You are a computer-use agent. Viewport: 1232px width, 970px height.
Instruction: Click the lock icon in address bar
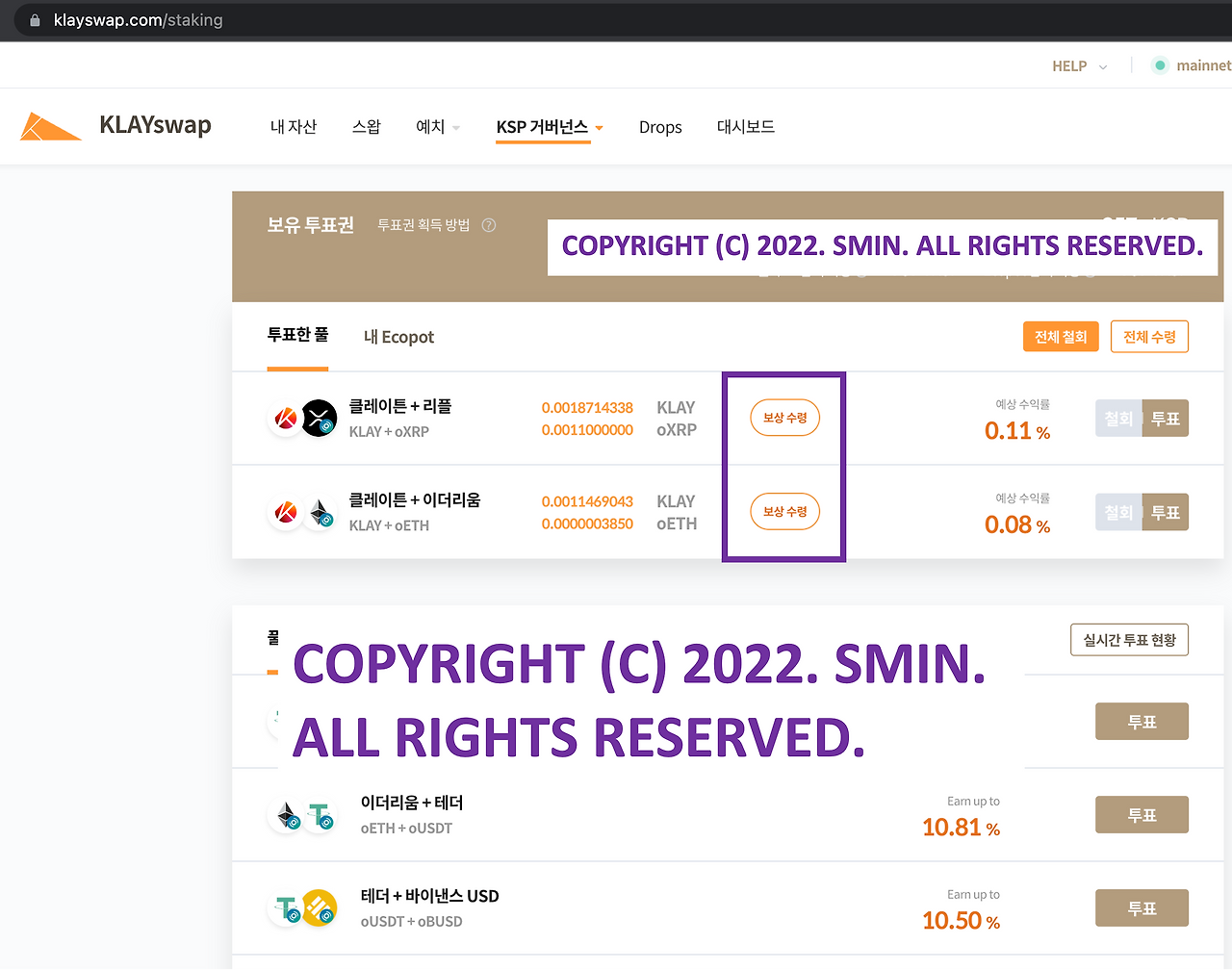tap(35, 20)
